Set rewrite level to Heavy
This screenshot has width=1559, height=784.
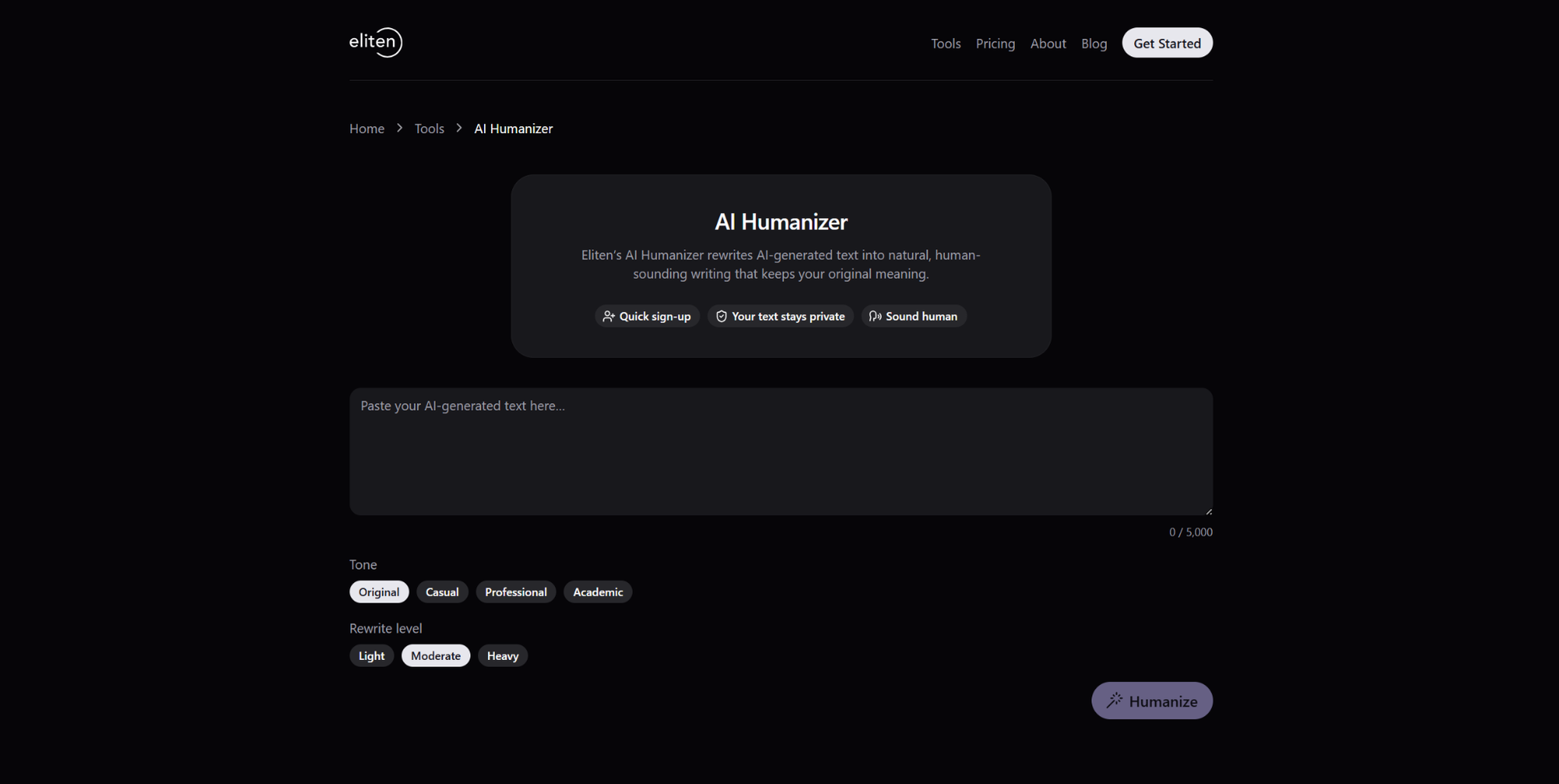pos(503,656)
